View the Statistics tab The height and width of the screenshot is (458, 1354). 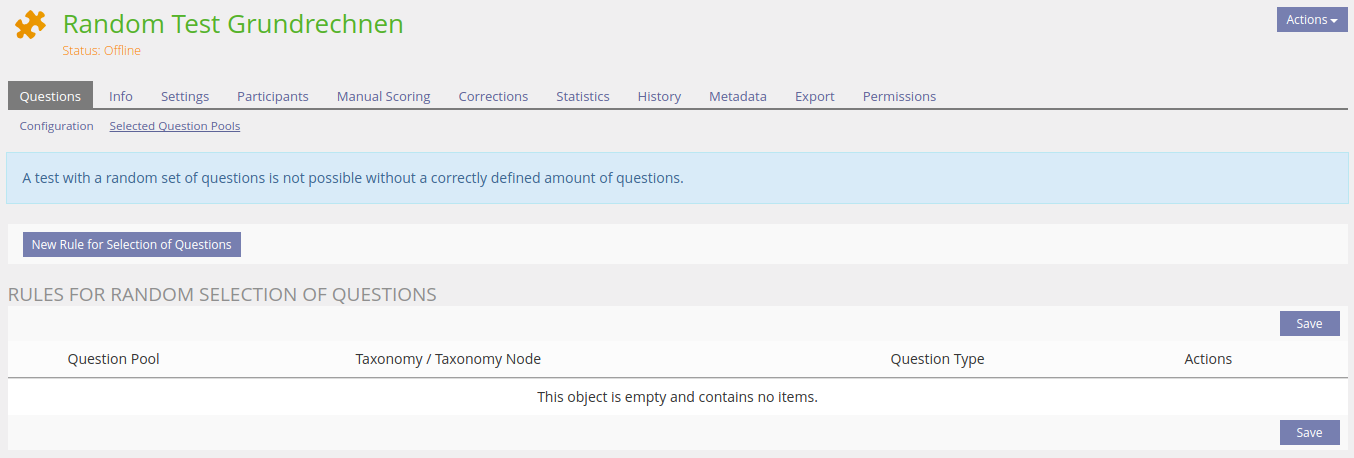pos(583,96)
